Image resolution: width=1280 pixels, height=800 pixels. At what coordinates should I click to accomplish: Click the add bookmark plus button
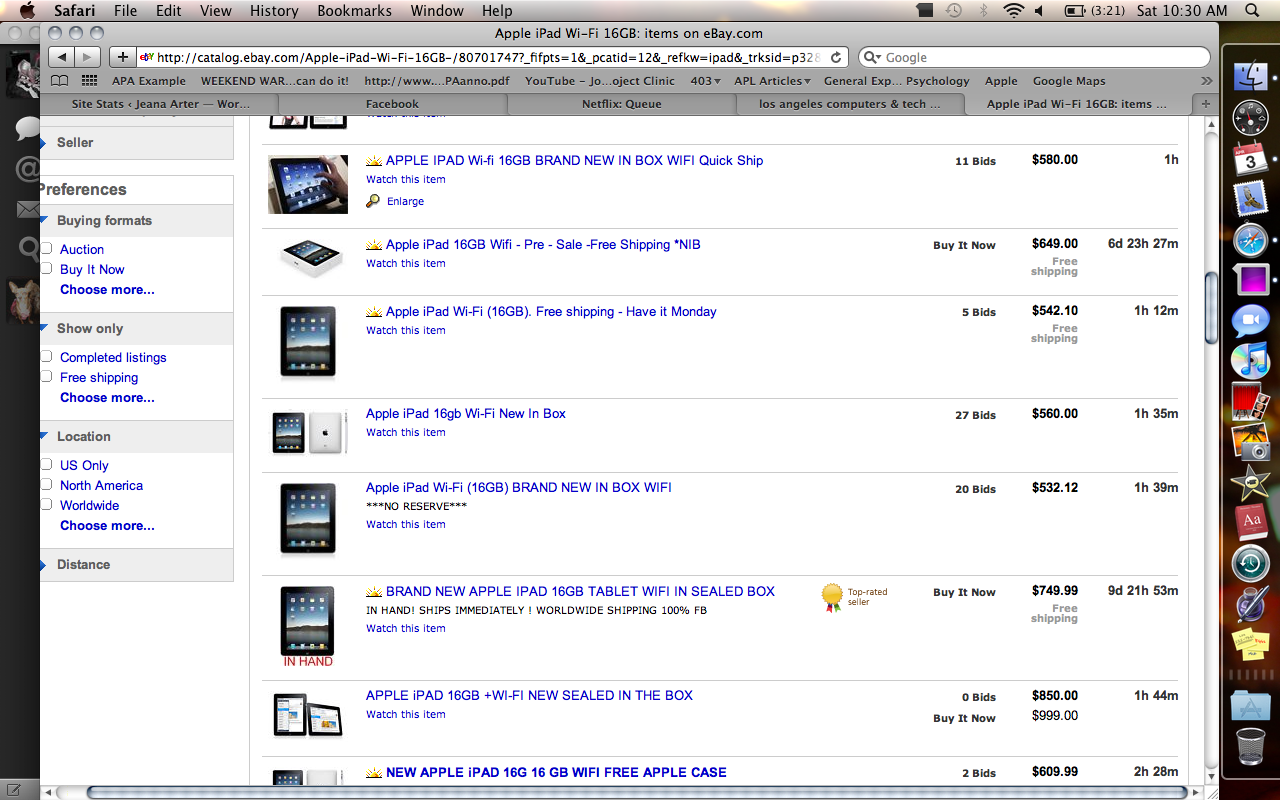tap(123, 57)
